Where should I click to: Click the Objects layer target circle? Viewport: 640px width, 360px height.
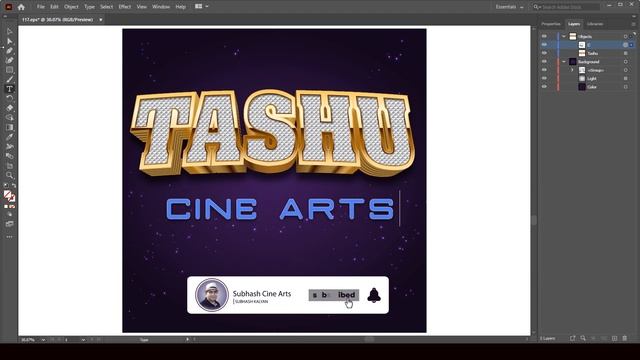pos(625,36)
